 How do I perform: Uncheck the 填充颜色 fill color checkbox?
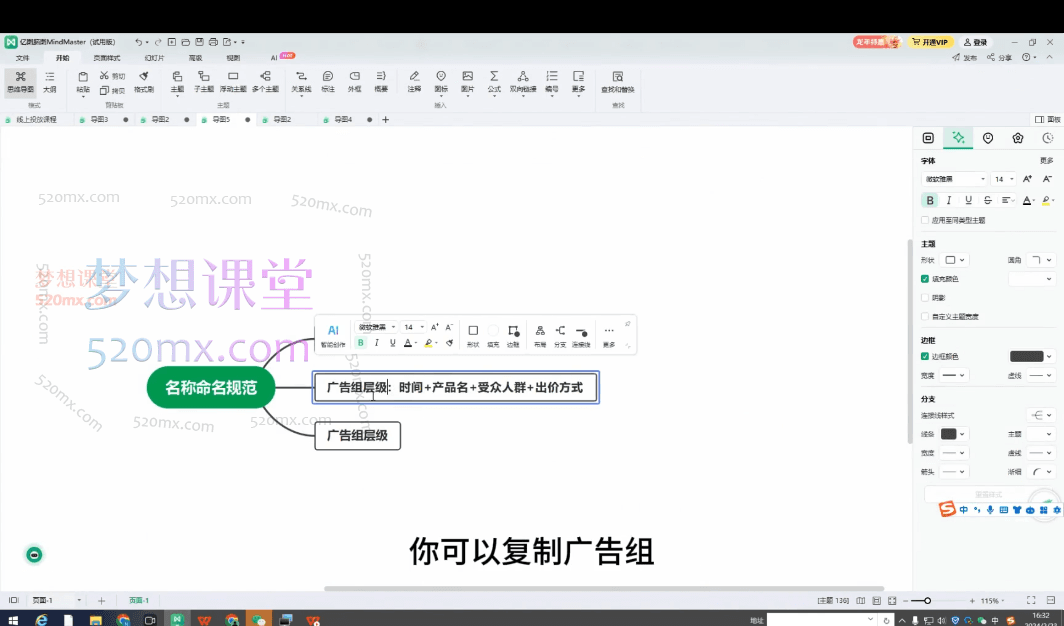click(925, 279)
